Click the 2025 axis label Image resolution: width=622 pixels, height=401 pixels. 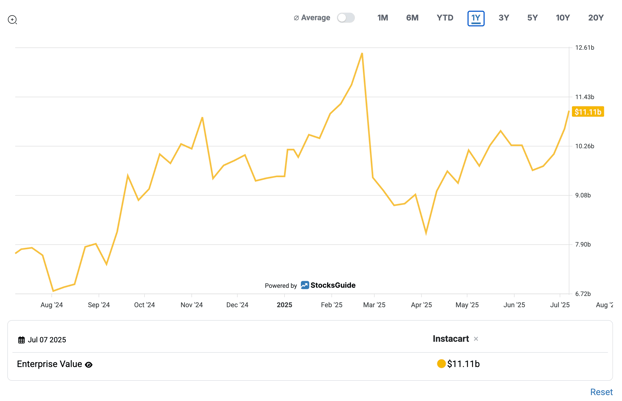tap(284, 305)
